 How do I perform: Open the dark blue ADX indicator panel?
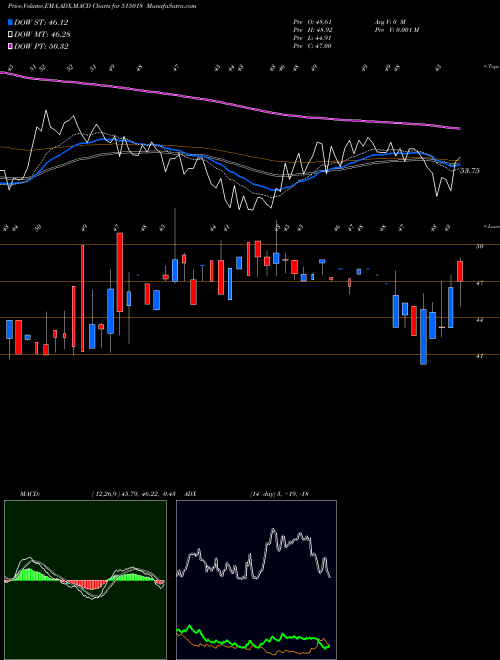tap(256, 580)
